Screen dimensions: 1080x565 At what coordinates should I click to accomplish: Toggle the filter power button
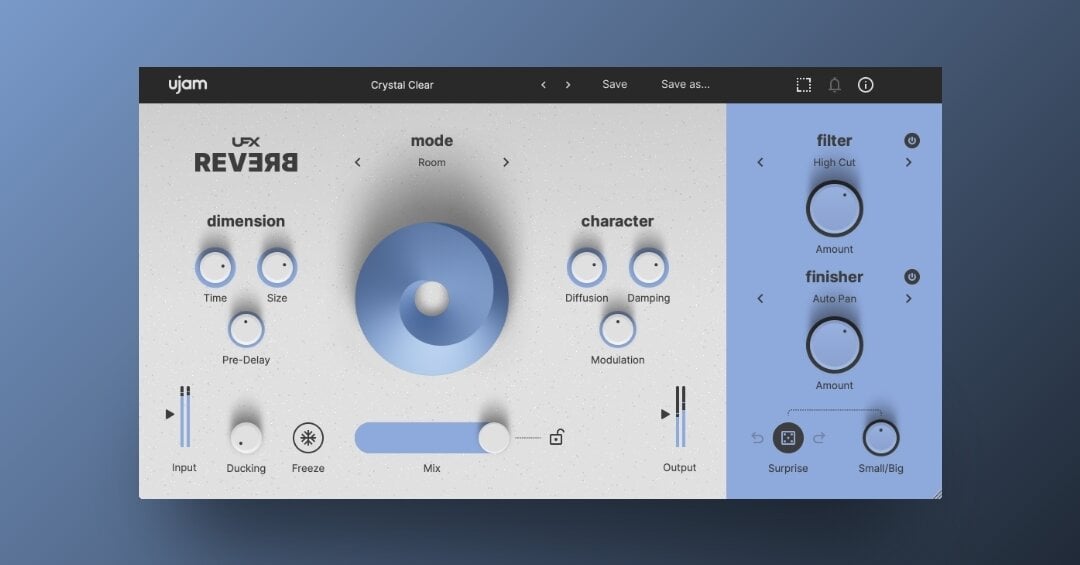pyautogui.click(x=912, y=141)
